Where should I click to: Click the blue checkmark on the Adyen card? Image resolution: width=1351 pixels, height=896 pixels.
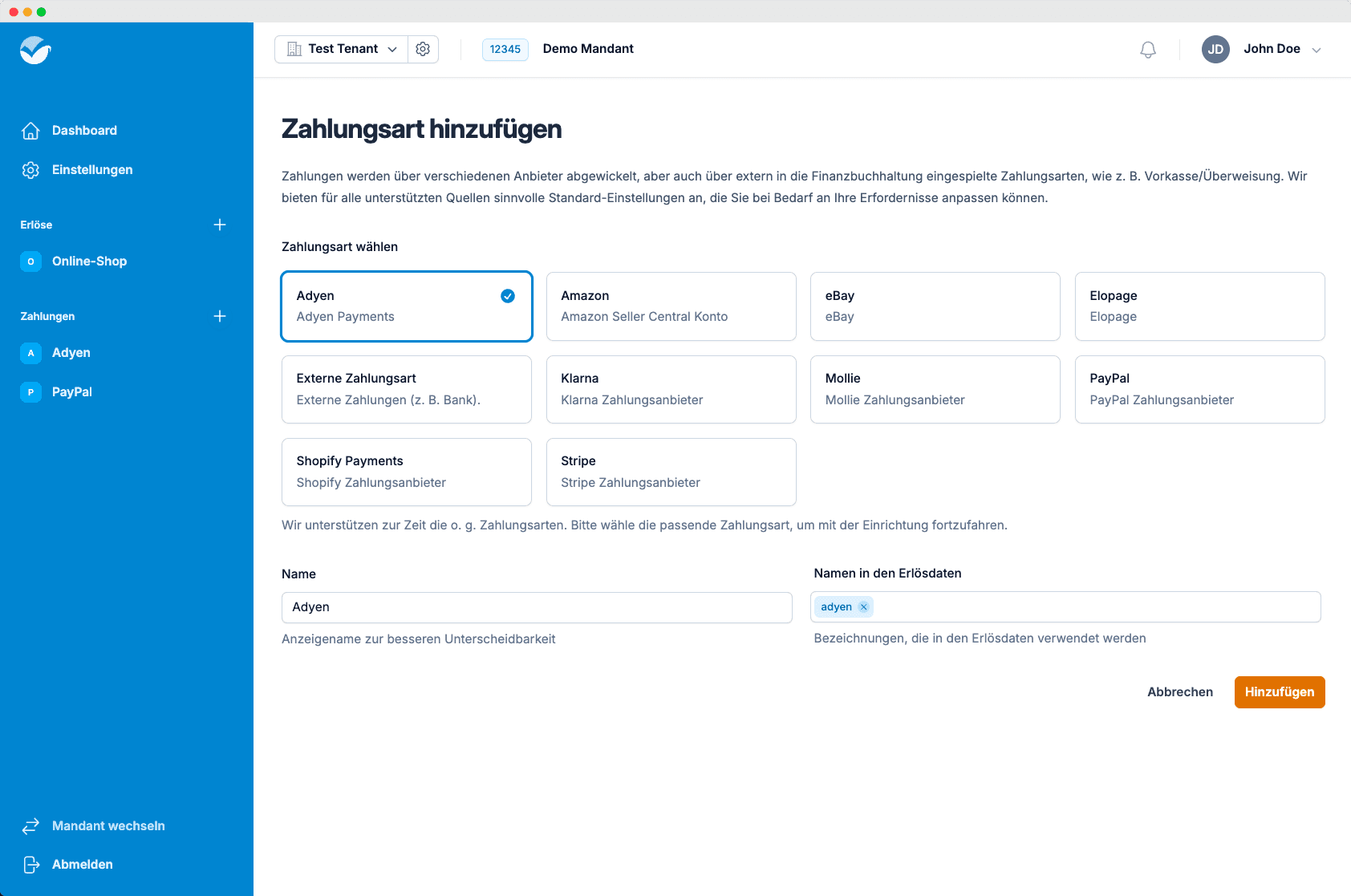[x=508, y=296]
